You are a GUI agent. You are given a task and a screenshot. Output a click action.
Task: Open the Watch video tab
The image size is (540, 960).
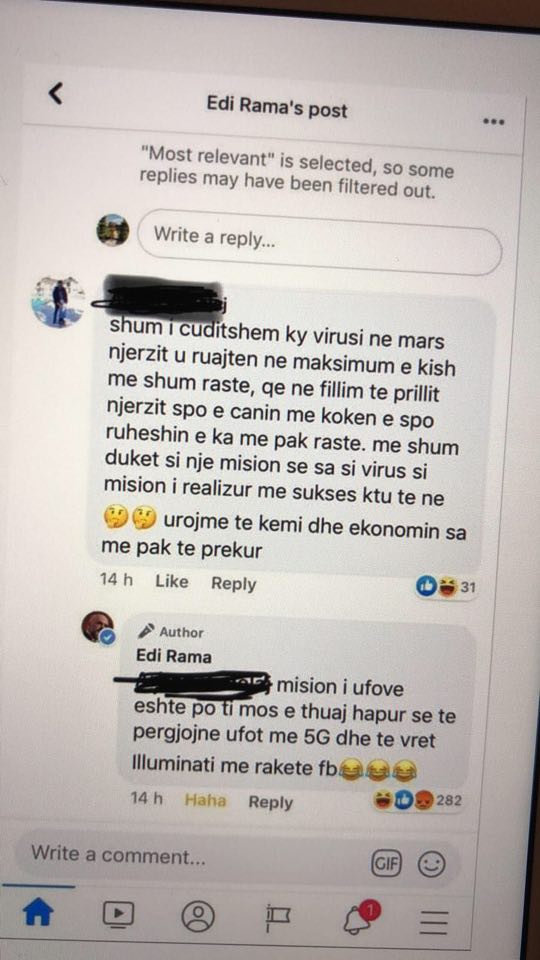(x=118, y=915)
